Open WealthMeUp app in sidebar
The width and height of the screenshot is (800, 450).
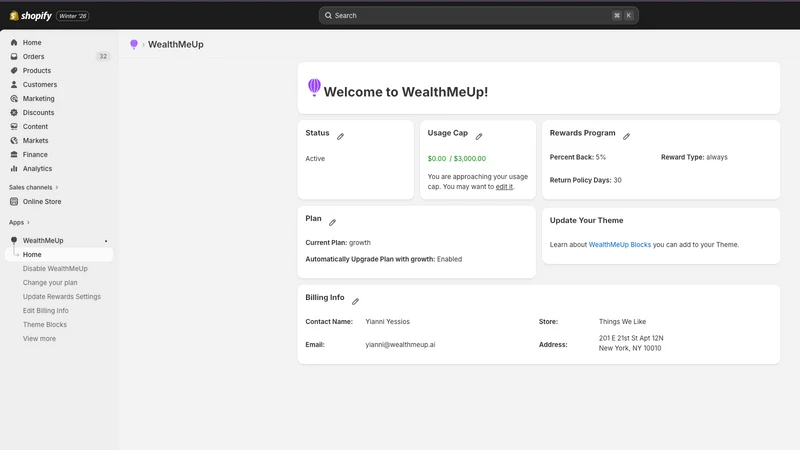pyautogui.click(x=43, y=240)
